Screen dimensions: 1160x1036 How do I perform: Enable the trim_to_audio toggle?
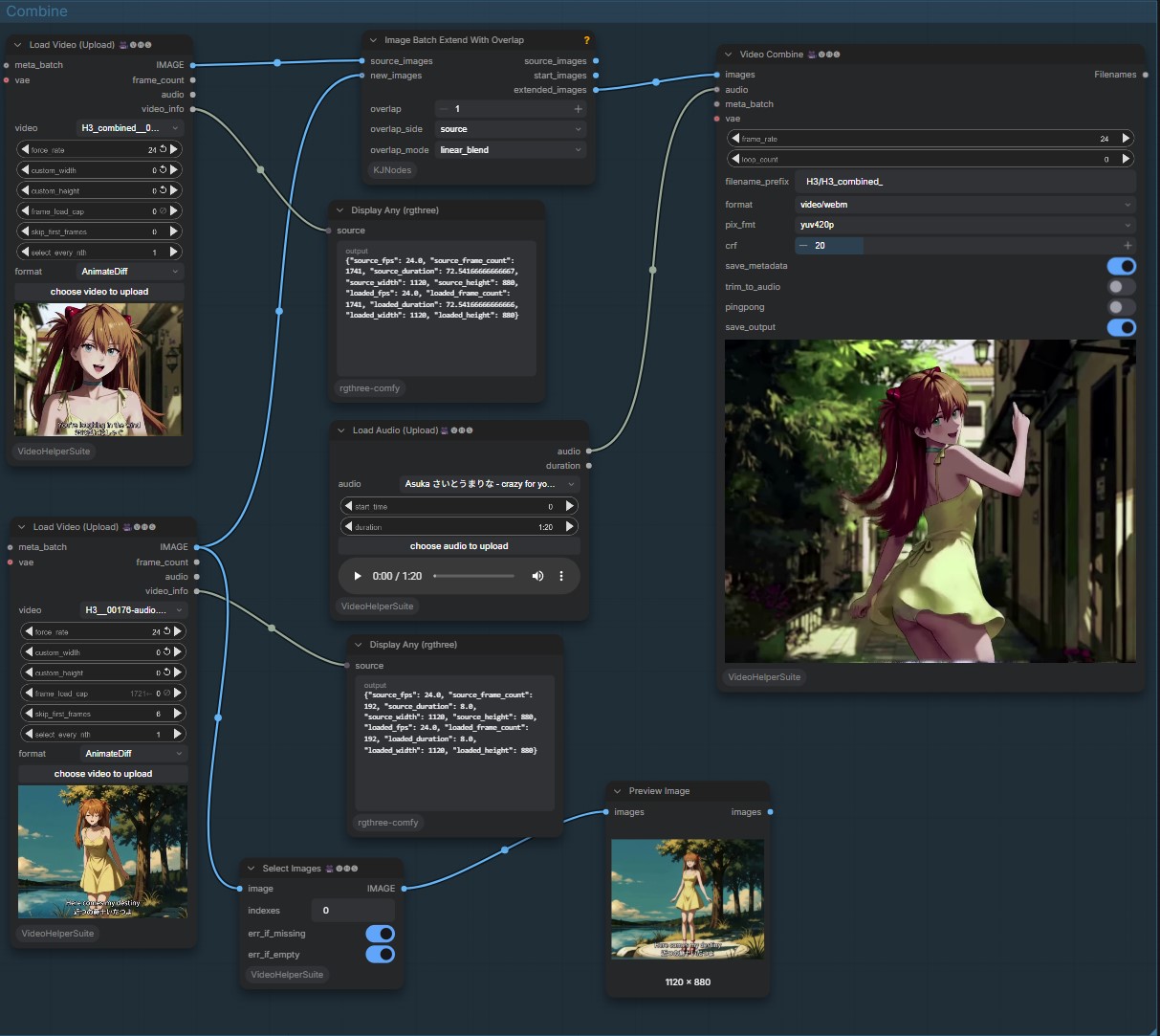point(1121,287)
